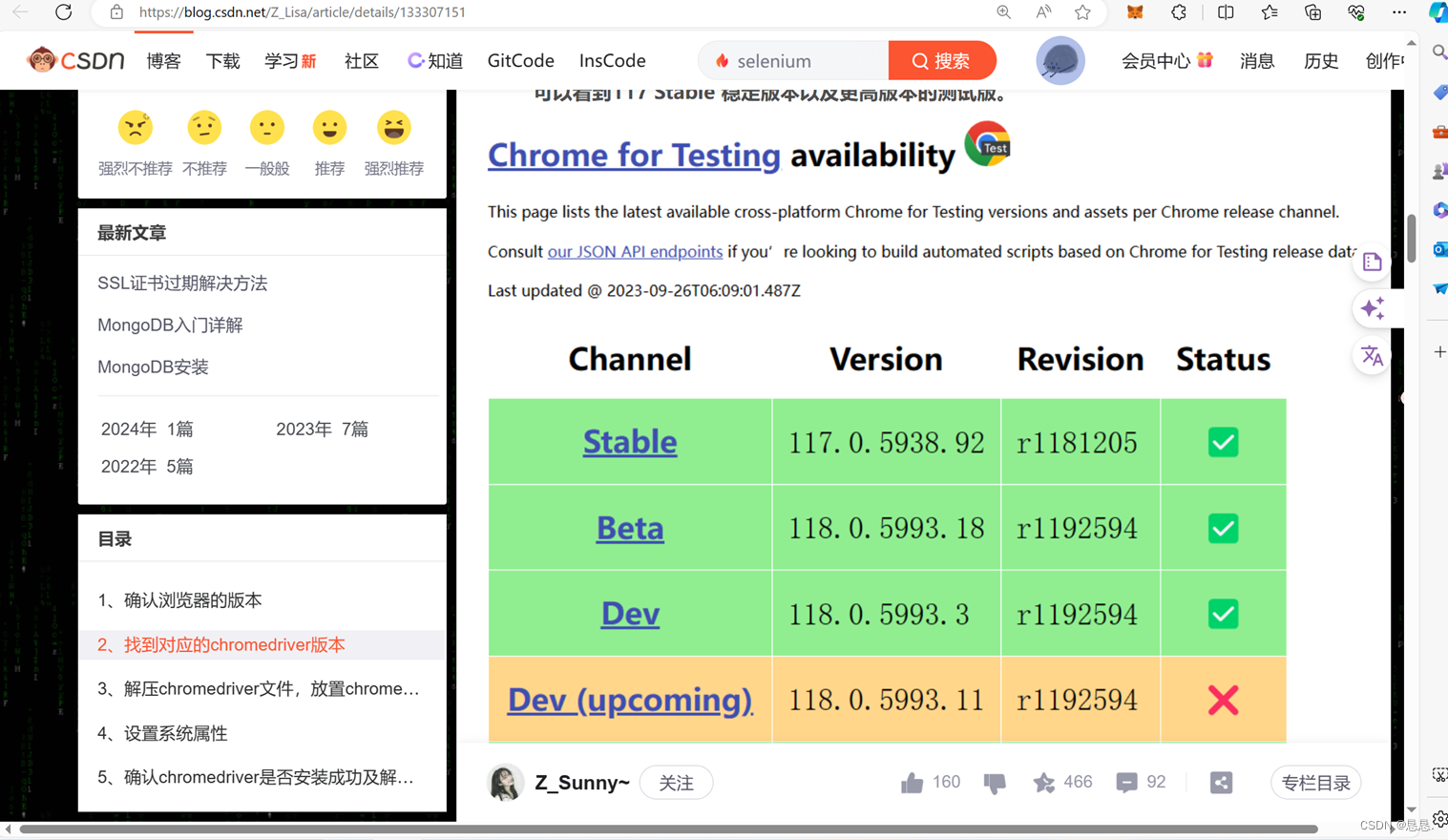The width and height of the screenshot is (1448, 840).
Task: Toggle the favorites star in address bar
Action: point(1082,12)
